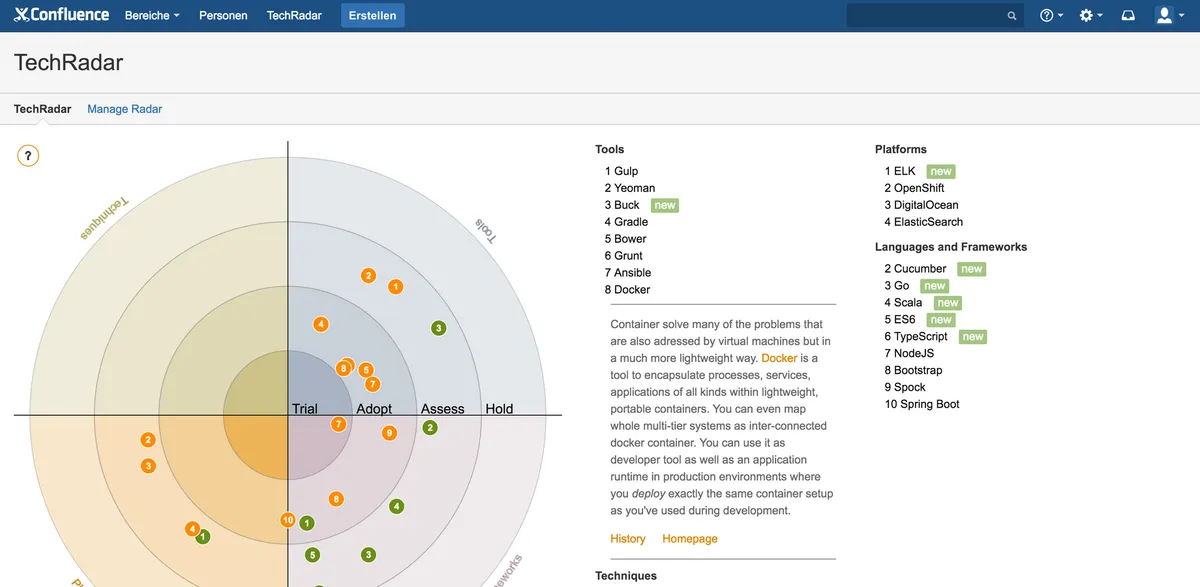
Task: Select green blip 3 in Tools quadrant
Action: coord(438,328)
